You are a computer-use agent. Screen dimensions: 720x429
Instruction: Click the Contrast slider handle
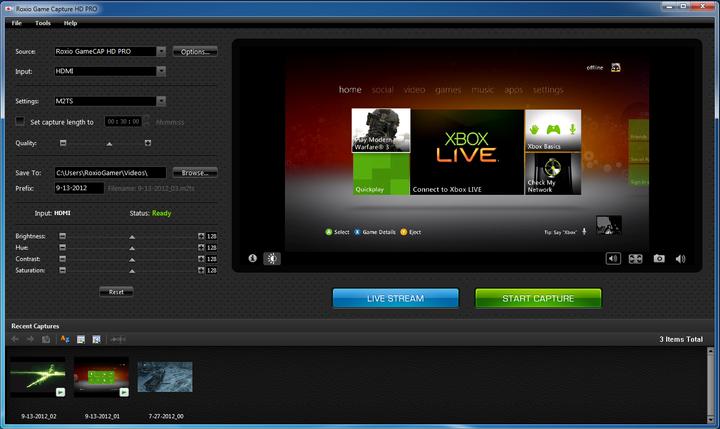(132, 260)
